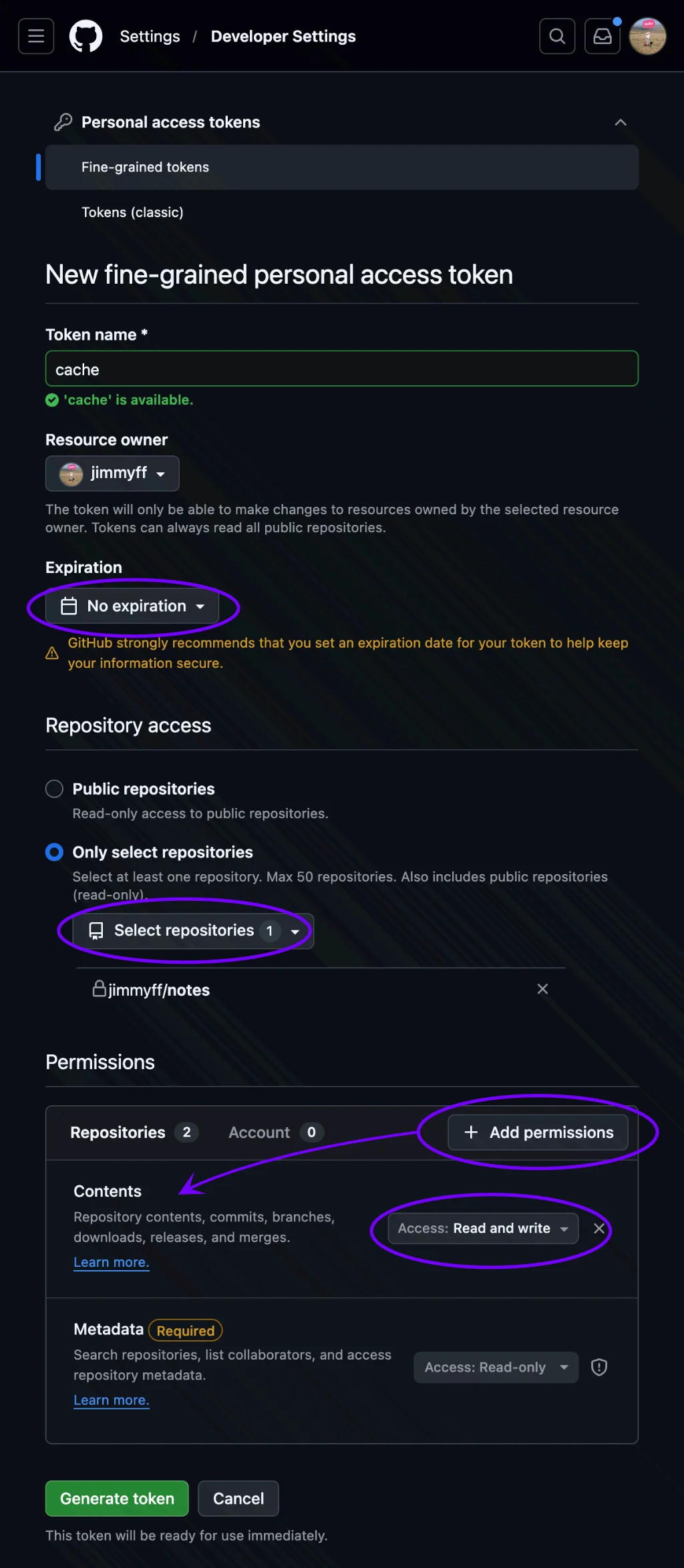Viewport: 684px width, 1568px height.
Task: Click inside the Token name field
Action: [342, 369]
